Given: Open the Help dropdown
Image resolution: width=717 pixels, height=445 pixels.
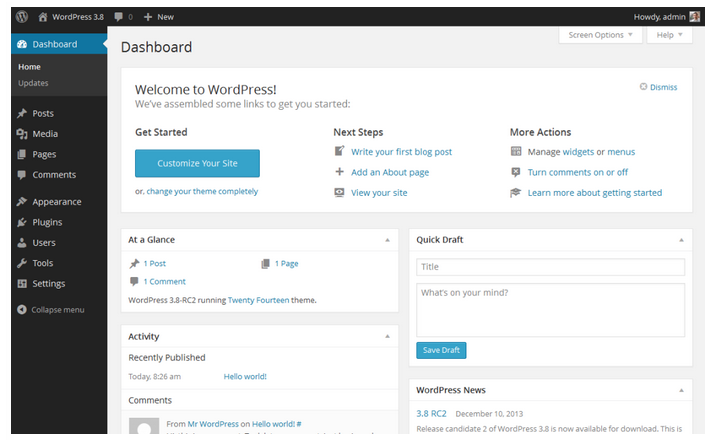Looking at the screenshot, I should 669,35.
